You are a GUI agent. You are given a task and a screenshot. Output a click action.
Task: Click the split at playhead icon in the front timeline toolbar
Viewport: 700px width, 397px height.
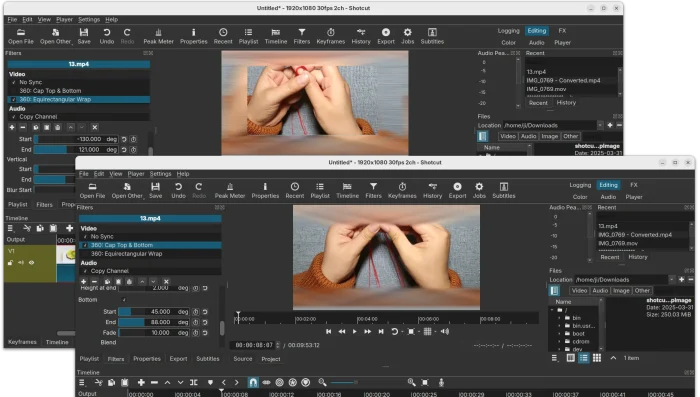point(193,382)
